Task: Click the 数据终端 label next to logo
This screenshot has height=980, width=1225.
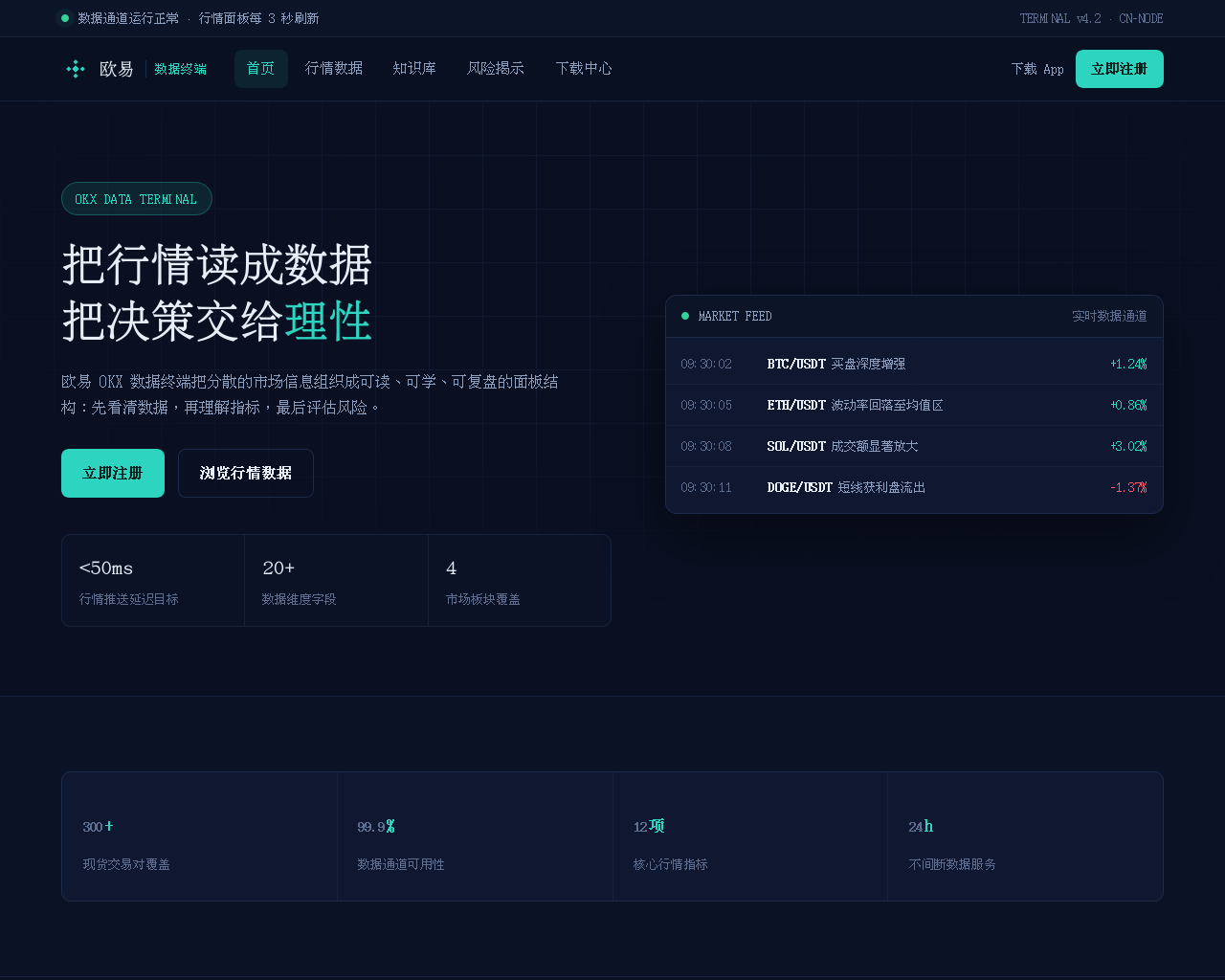Action: tap(181, 69)
